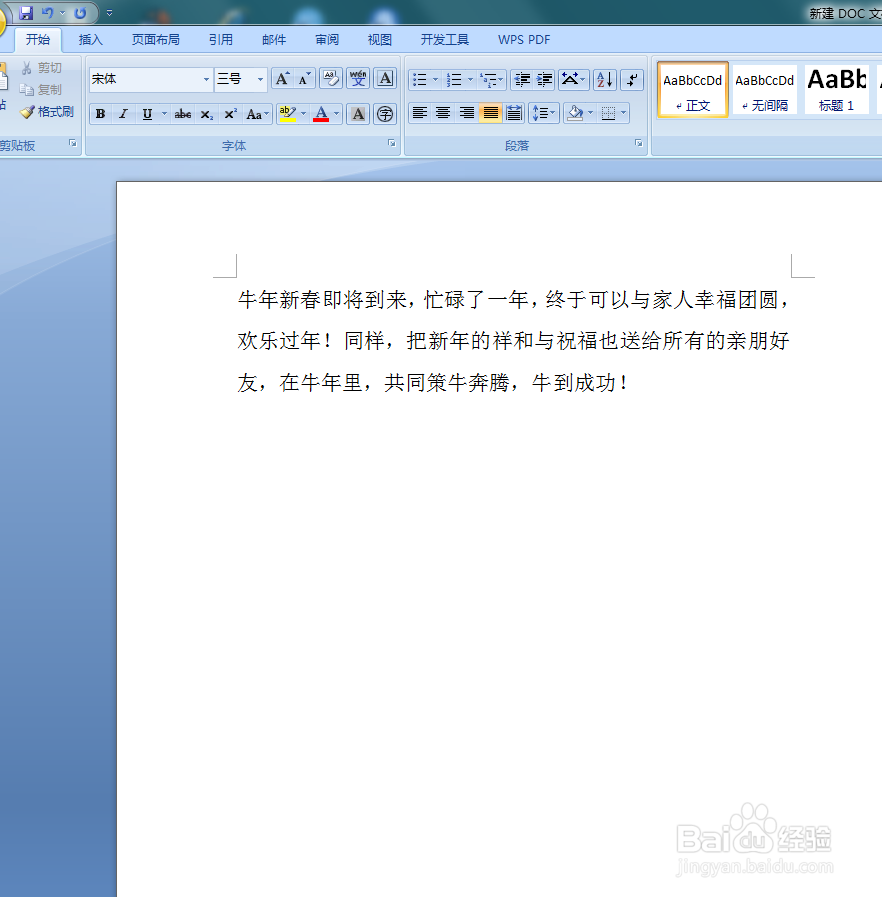Shrink font size with small A button
Screen dimensions: 882x897
click(x=304, y=79)
